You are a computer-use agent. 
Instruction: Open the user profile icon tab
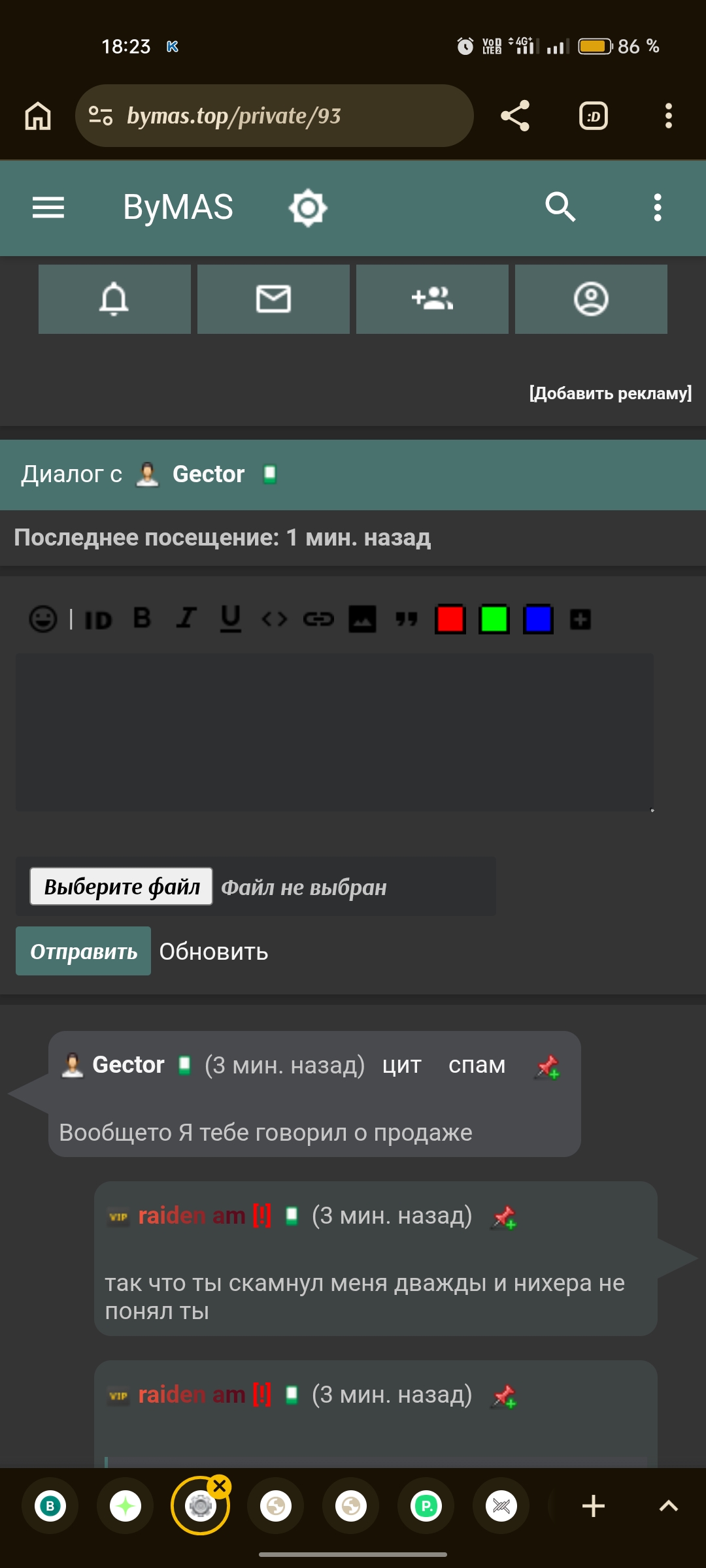point(591,299)
